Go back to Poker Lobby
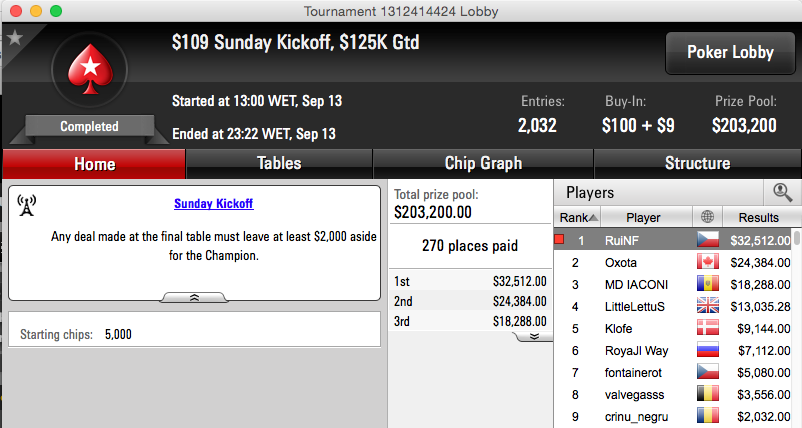This screenshot has width=802, height=428. tap(730, 53)
